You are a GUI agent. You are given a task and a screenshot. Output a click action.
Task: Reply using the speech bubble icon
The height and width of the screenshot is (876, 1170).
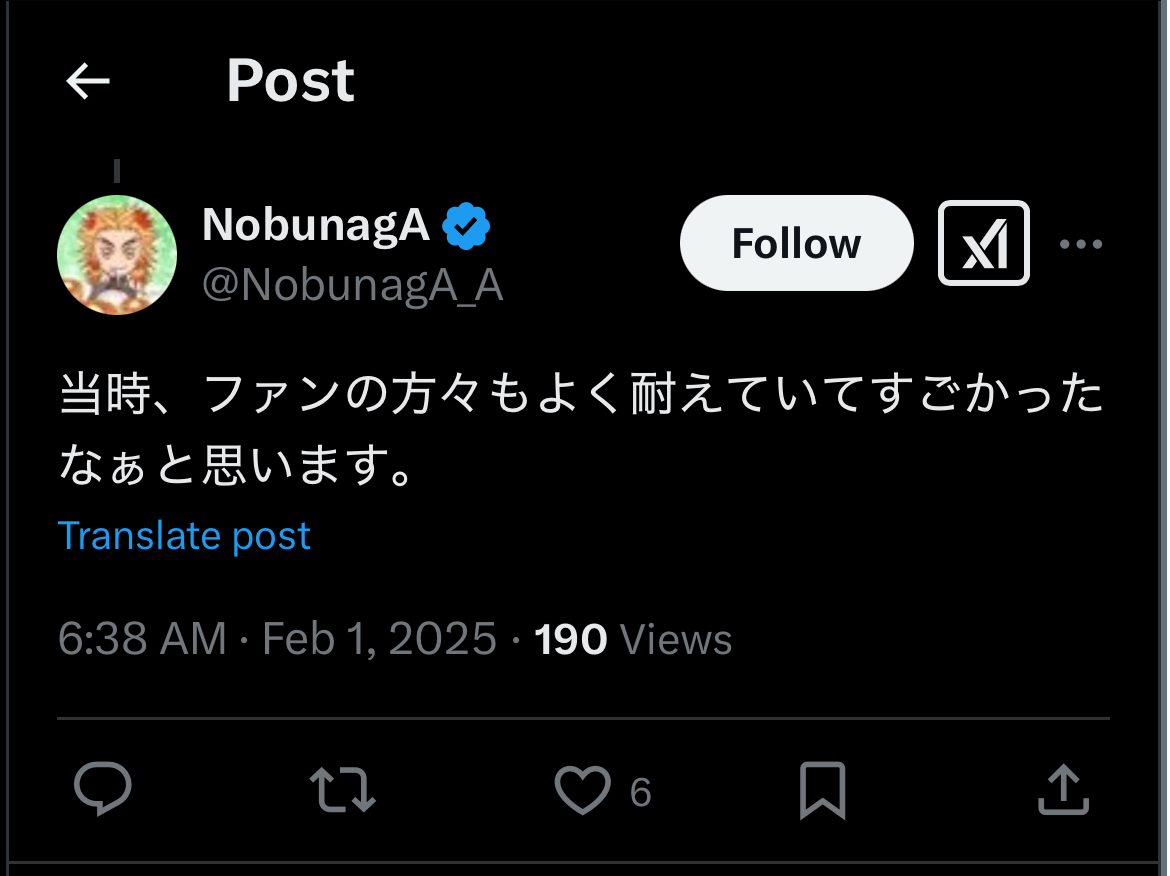pyautogui.click(x=103, y=791)
